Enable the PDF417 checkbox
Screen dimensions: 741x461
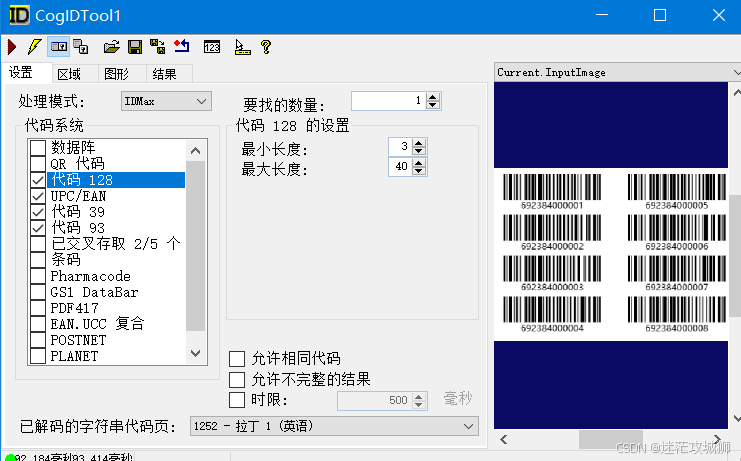[38, 308]
